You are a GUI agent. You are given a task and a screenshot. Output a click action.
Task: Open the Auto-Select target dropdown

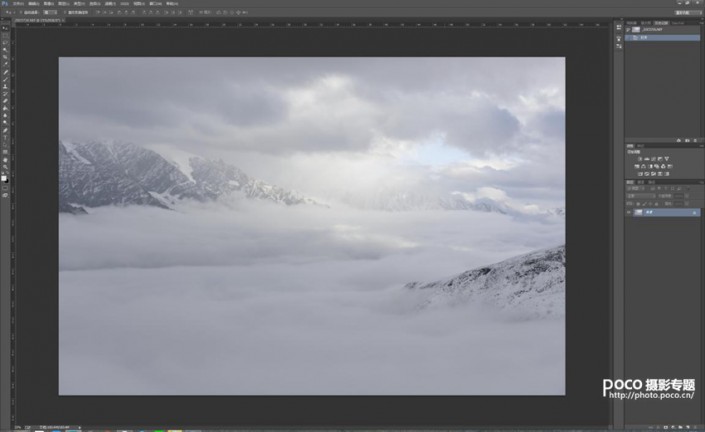[x=50, y=12]
